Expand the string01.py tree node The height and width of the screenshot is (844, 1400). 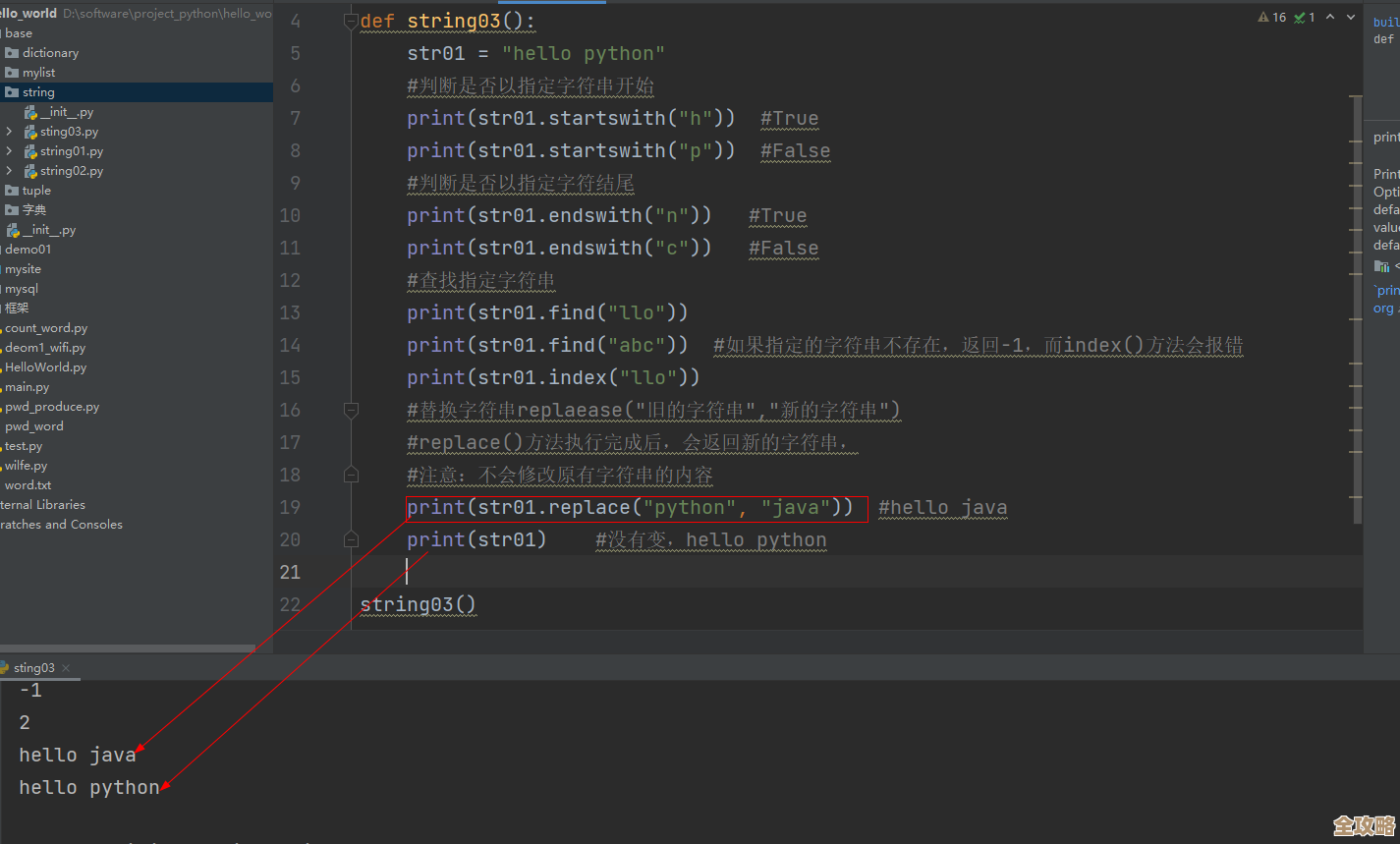tap(9, 151)
